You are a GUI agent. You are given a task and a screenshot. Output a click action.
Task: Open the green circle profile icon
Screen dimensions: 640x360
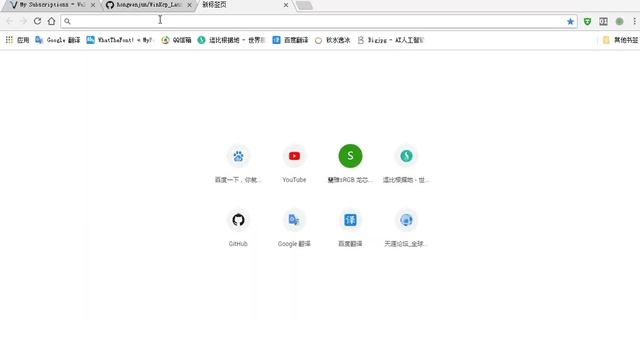click(x=619, y=21)
